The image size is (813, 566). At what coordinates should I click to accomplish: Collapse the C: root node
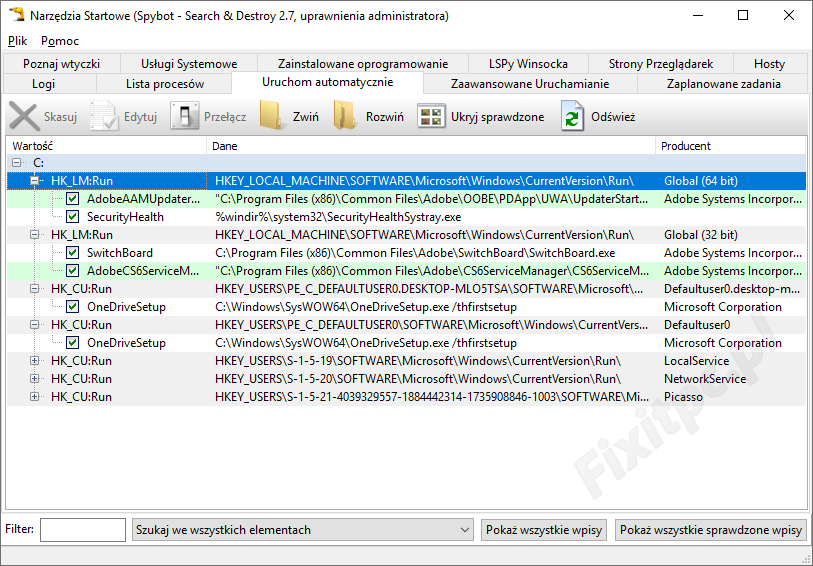[x=17, y=163]
